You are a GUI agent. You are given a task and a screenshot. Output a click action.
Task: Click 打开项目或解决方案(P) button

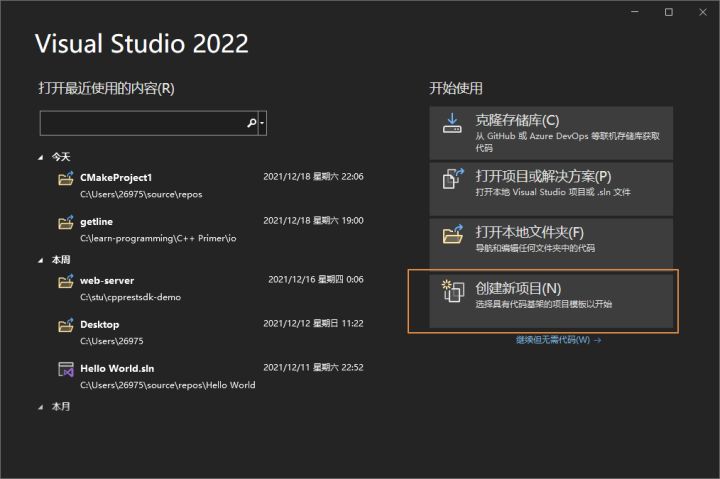[551, 189]
